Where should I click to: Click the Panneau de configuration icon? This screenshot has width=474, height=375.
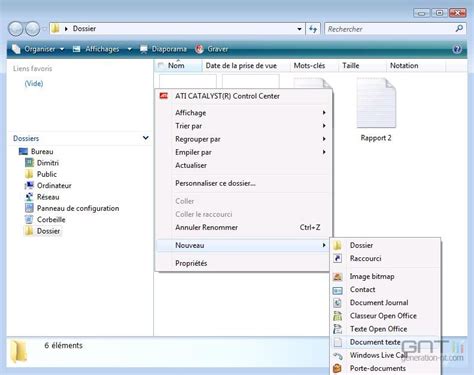[x=29, y=208]
